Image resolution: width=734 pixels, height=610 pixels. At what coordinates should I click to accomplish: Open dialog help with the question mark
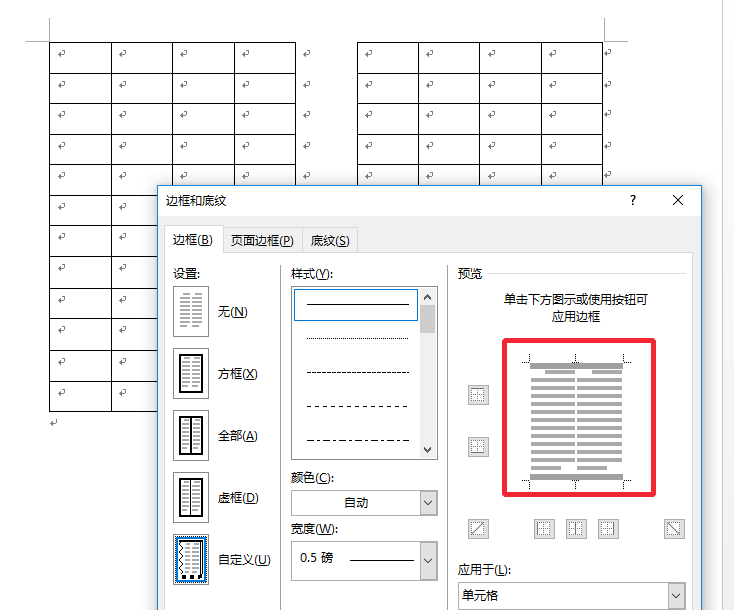pyautogui.click(x=632, y=200)
